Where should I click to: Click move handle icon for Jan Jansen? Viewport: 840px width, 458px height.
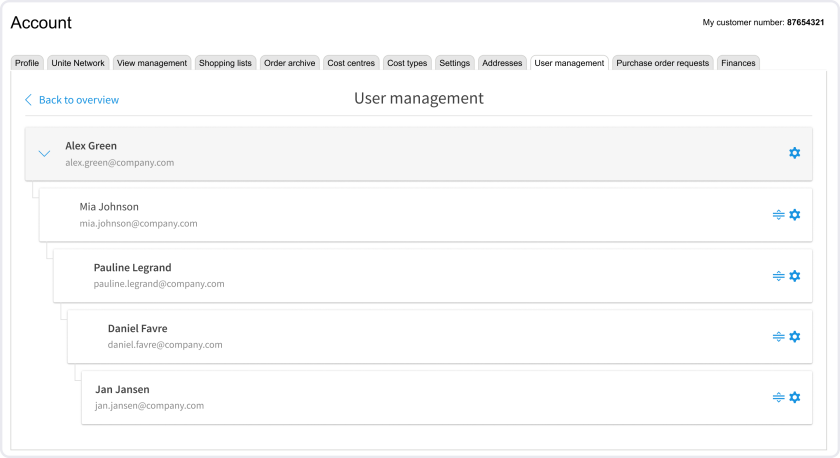[778, 398]
